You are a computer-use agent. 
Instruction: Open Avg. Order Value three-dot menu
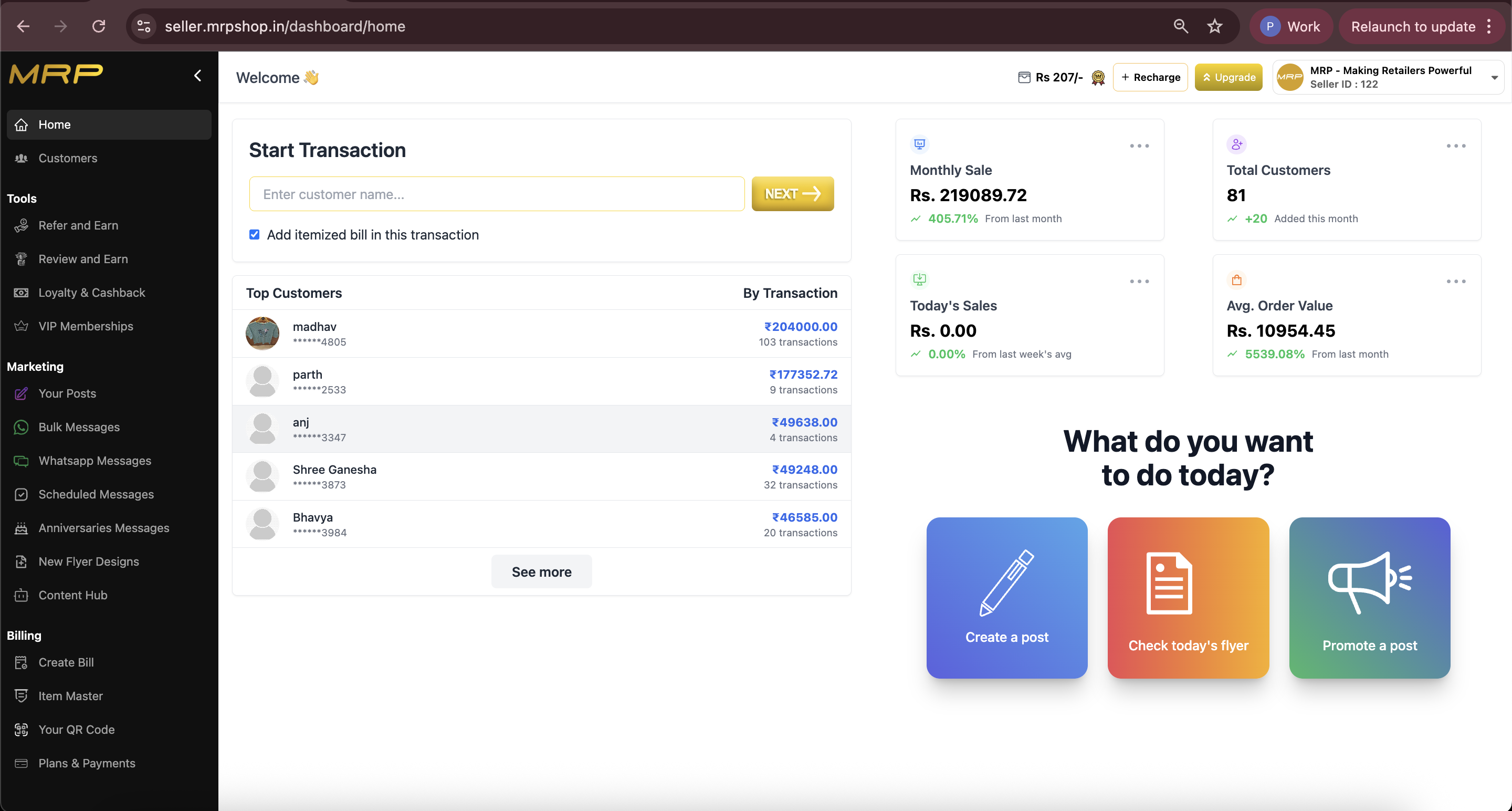click(1455, 282)
